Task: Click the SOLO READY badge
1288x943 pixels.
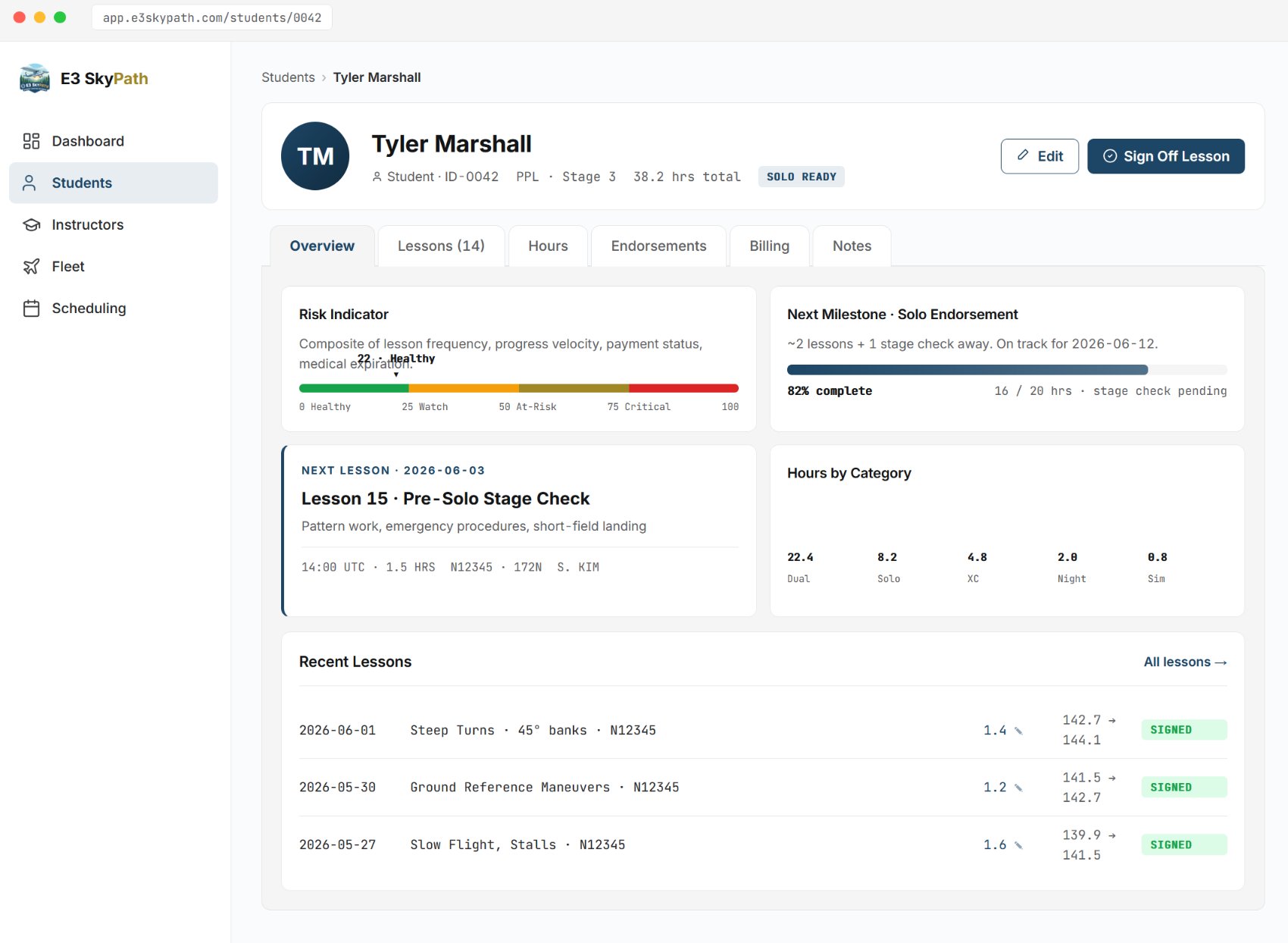Action: [801, 177]
